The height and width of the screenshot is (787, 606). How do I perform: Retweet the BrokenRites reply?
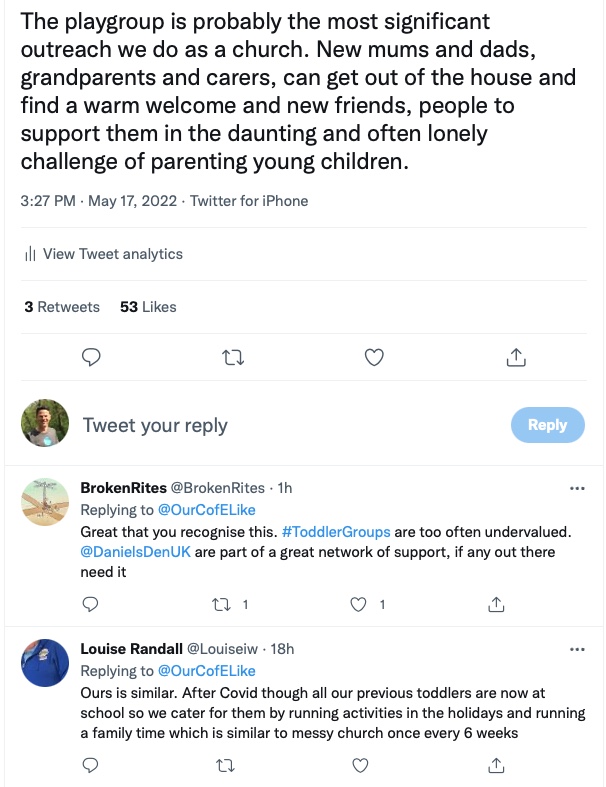pyautogui.click(x=231, y=604)
